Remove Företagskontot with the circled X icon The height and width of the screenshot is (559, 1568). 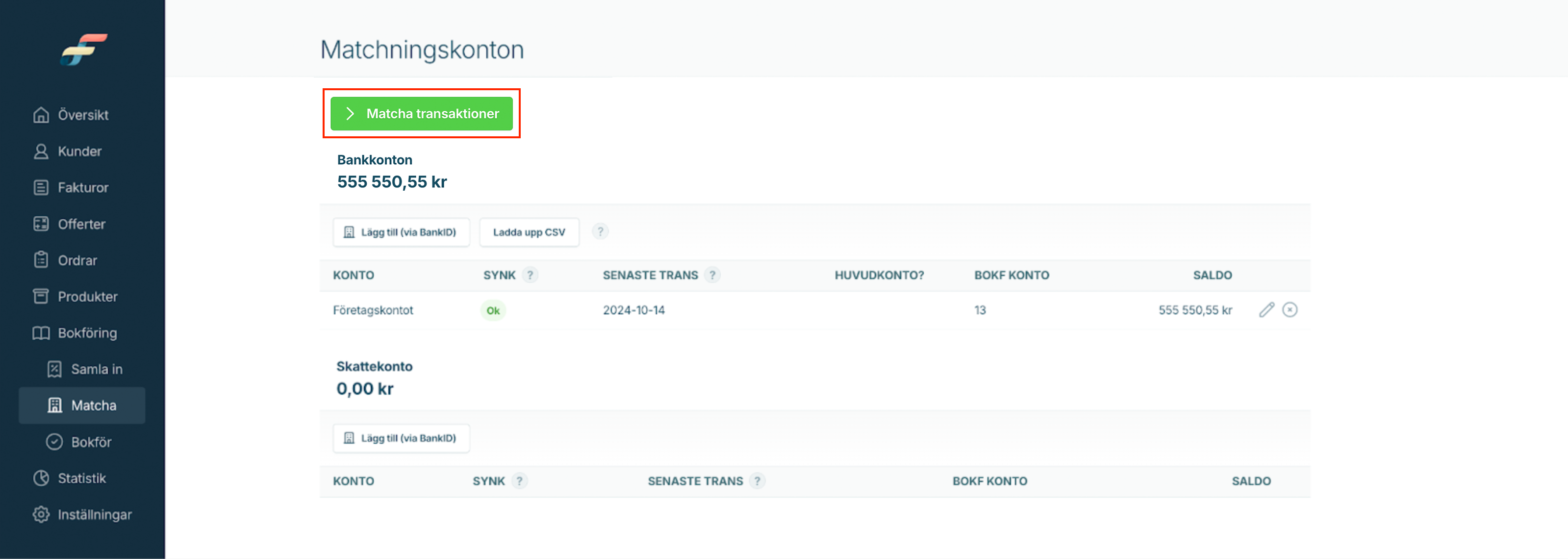point(1289,310)
